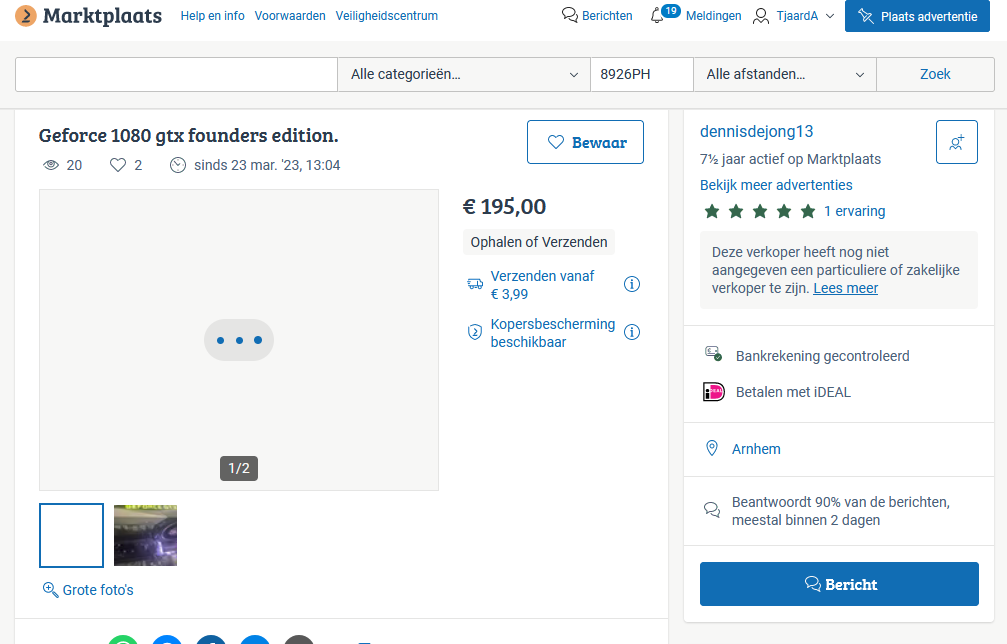The image size is (1007, 644).
Task: Open the Berichten chat icon
Action: [570, 15]
